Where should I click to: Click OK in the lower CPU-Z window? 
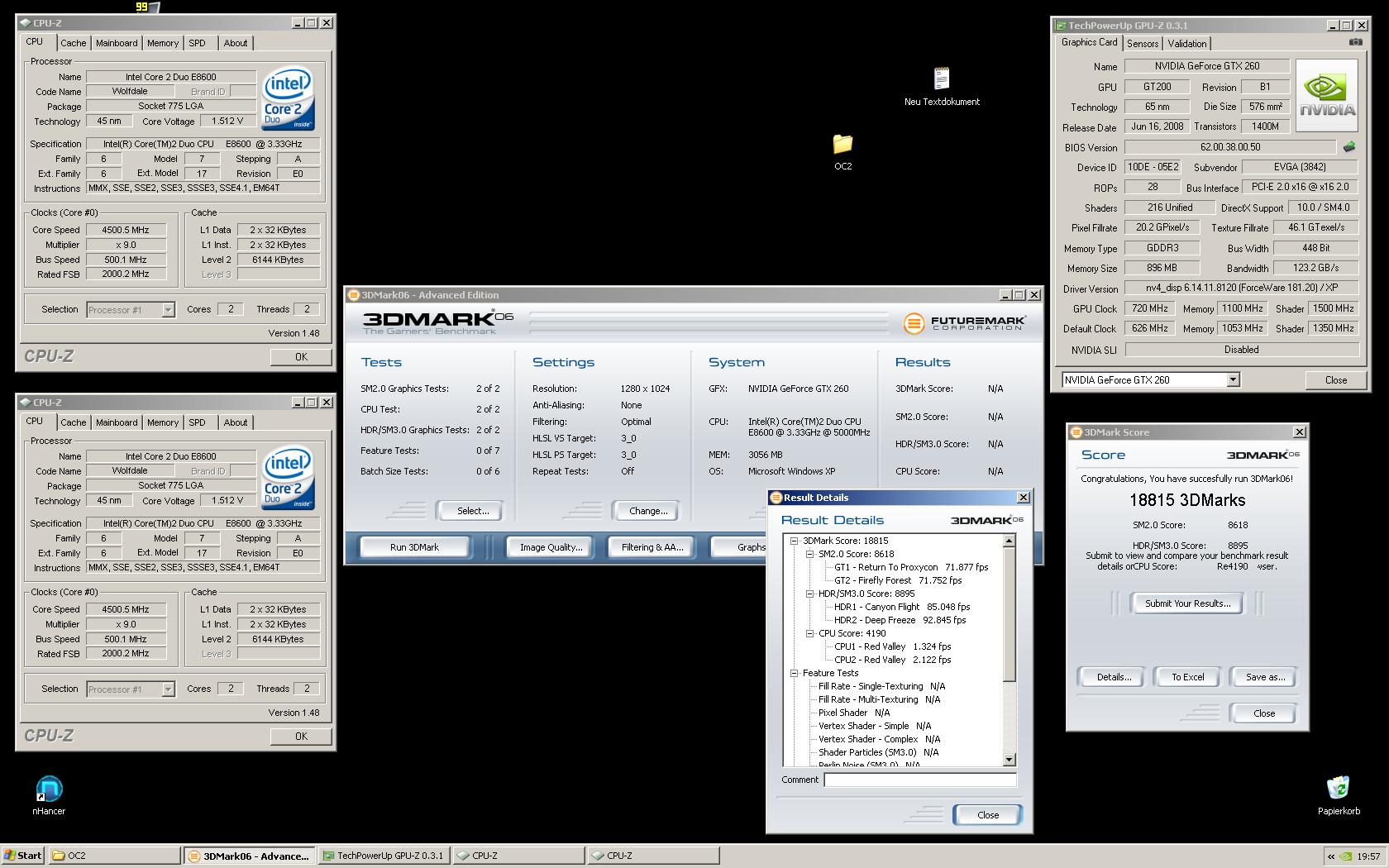301,737
